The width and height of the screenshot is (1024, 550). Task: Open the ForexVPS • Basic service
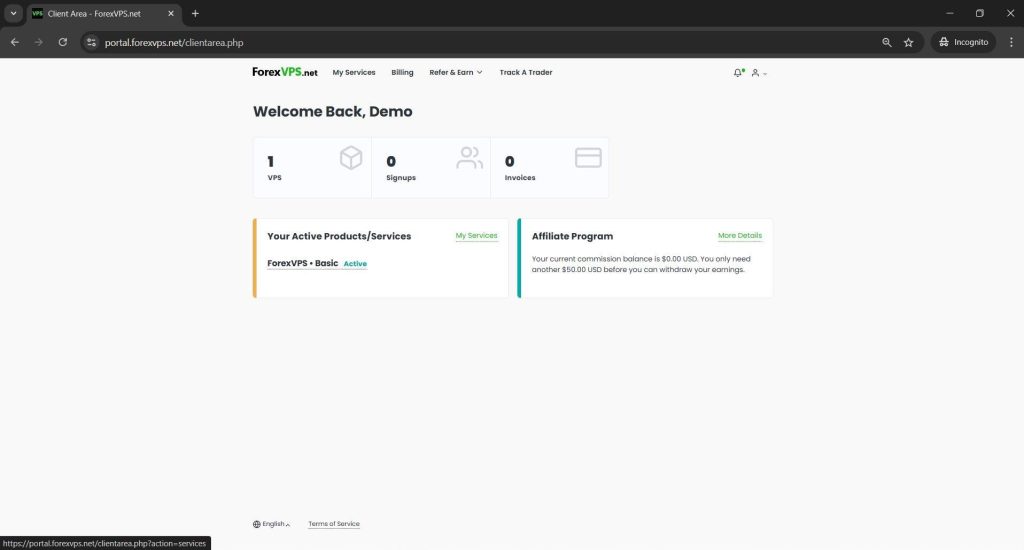(x=302, y=263)
